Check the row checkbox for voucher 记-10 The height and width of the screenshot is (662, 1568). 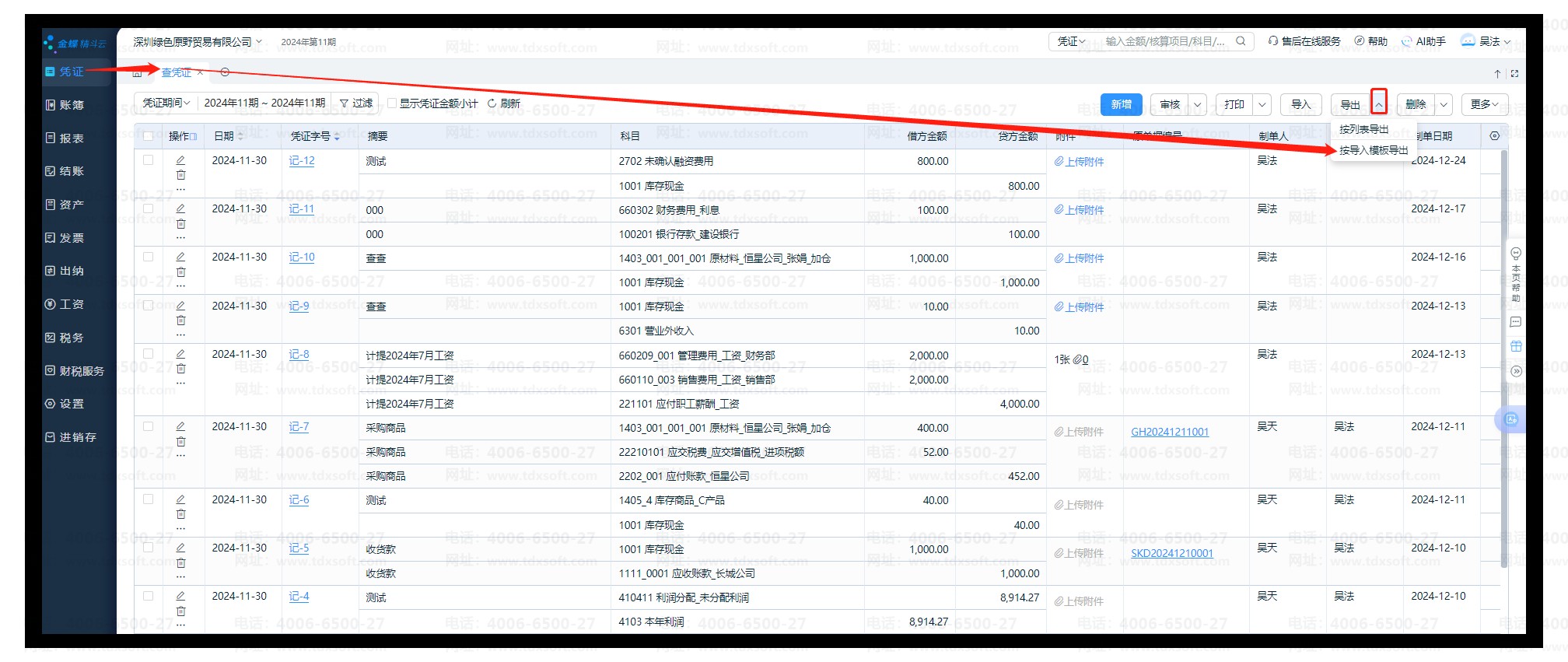(x=149, y=257)
